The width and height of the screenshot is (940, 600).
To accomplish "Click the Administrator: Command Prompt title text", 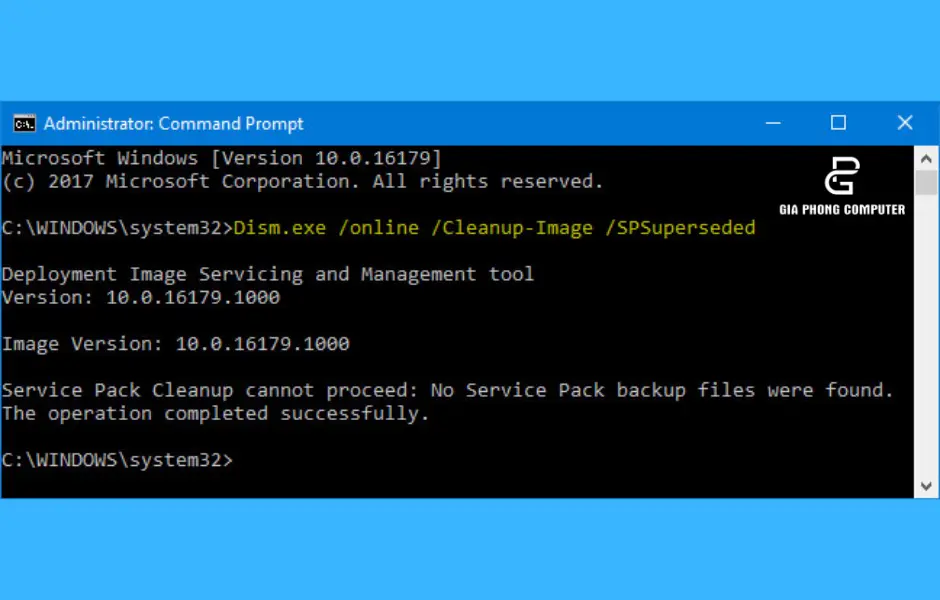I will (x=173, y=123).
